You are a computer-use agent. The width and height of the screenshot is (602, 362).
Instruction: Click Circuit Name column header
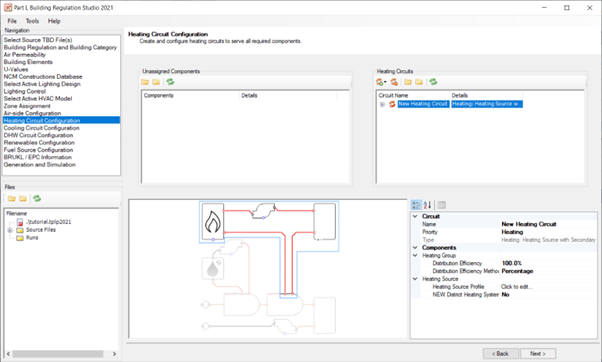[x=413, y=96]
